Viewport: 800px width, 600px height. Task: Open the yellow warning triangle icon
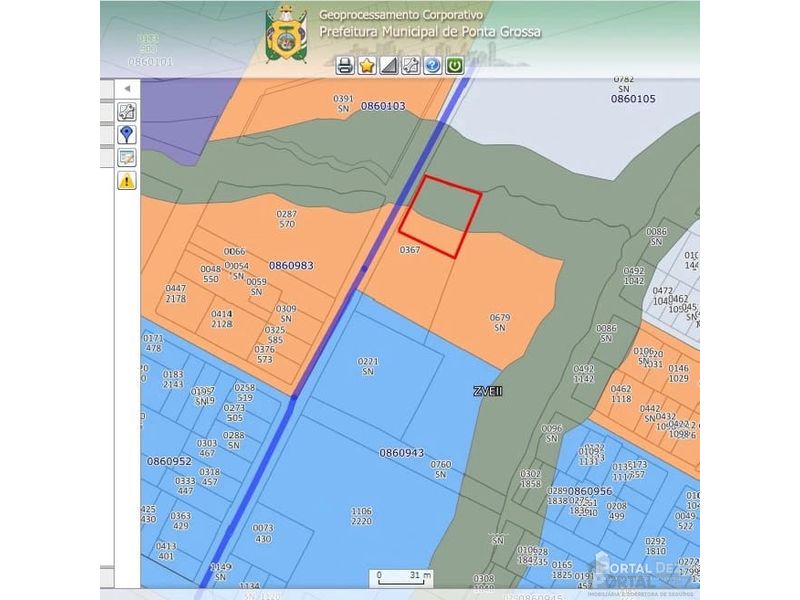coord(127,181)
